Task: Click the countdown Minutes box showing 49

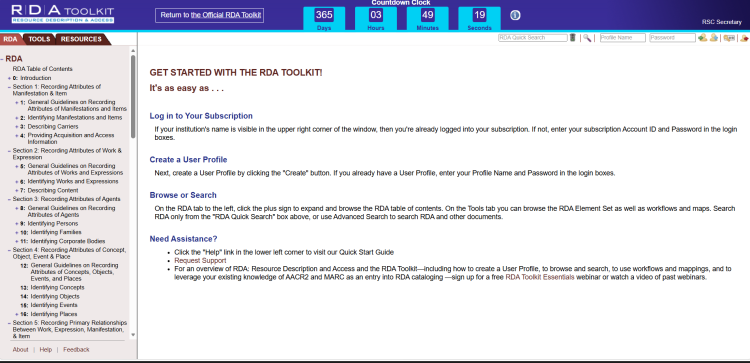Action: pos(428,19)
